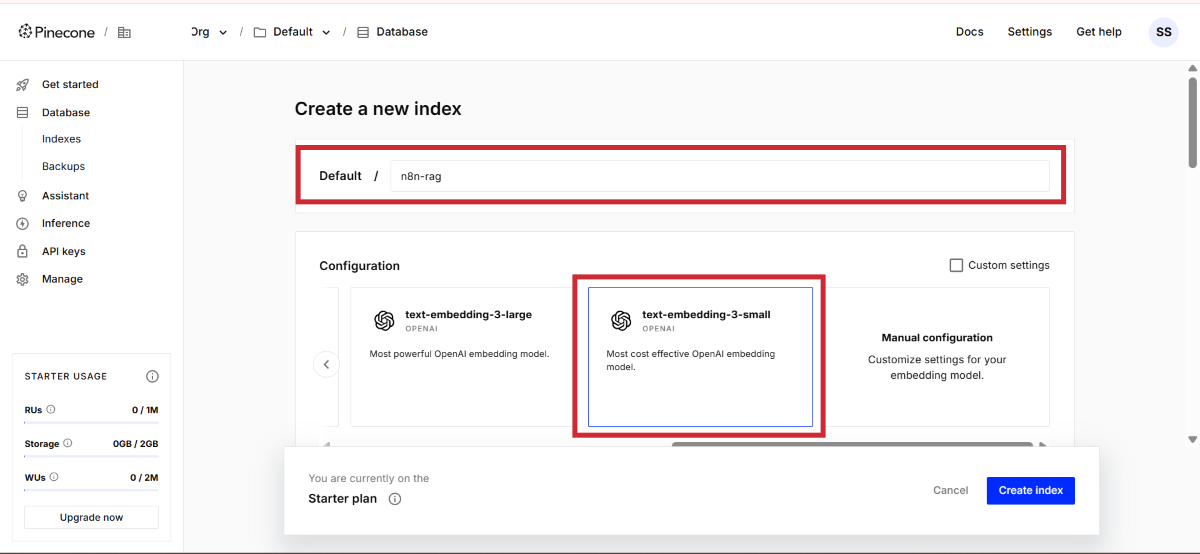Viewport: 1200px width, 554px height.
Task: Click the Manage gear icon
Action: pyautogui.click(x=22, y=280)
